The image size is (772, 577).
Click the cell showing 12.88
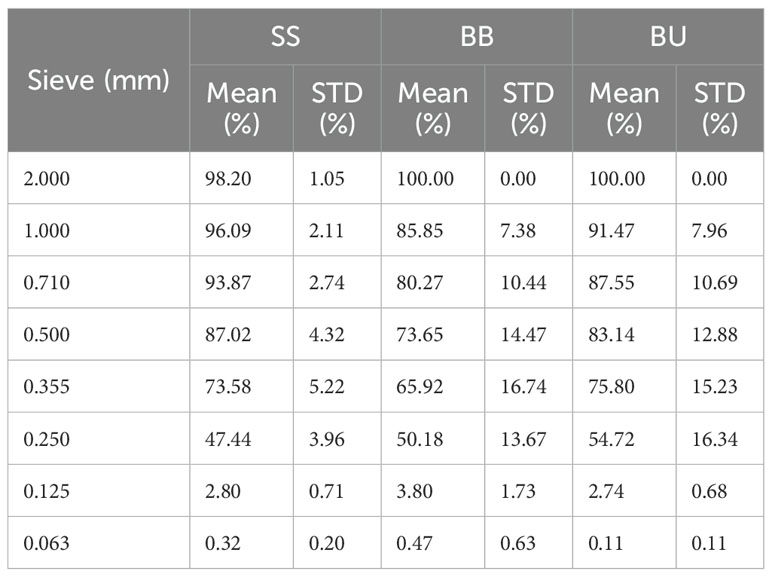[715, 335]
